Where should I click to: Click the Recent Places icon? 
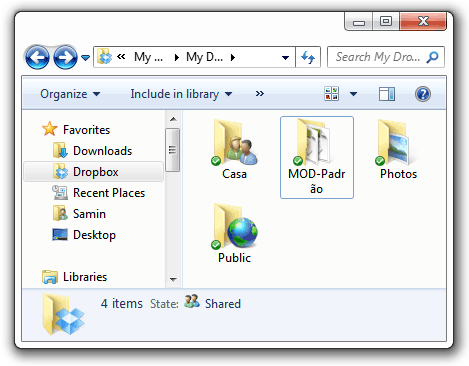[x=60, y=192]
